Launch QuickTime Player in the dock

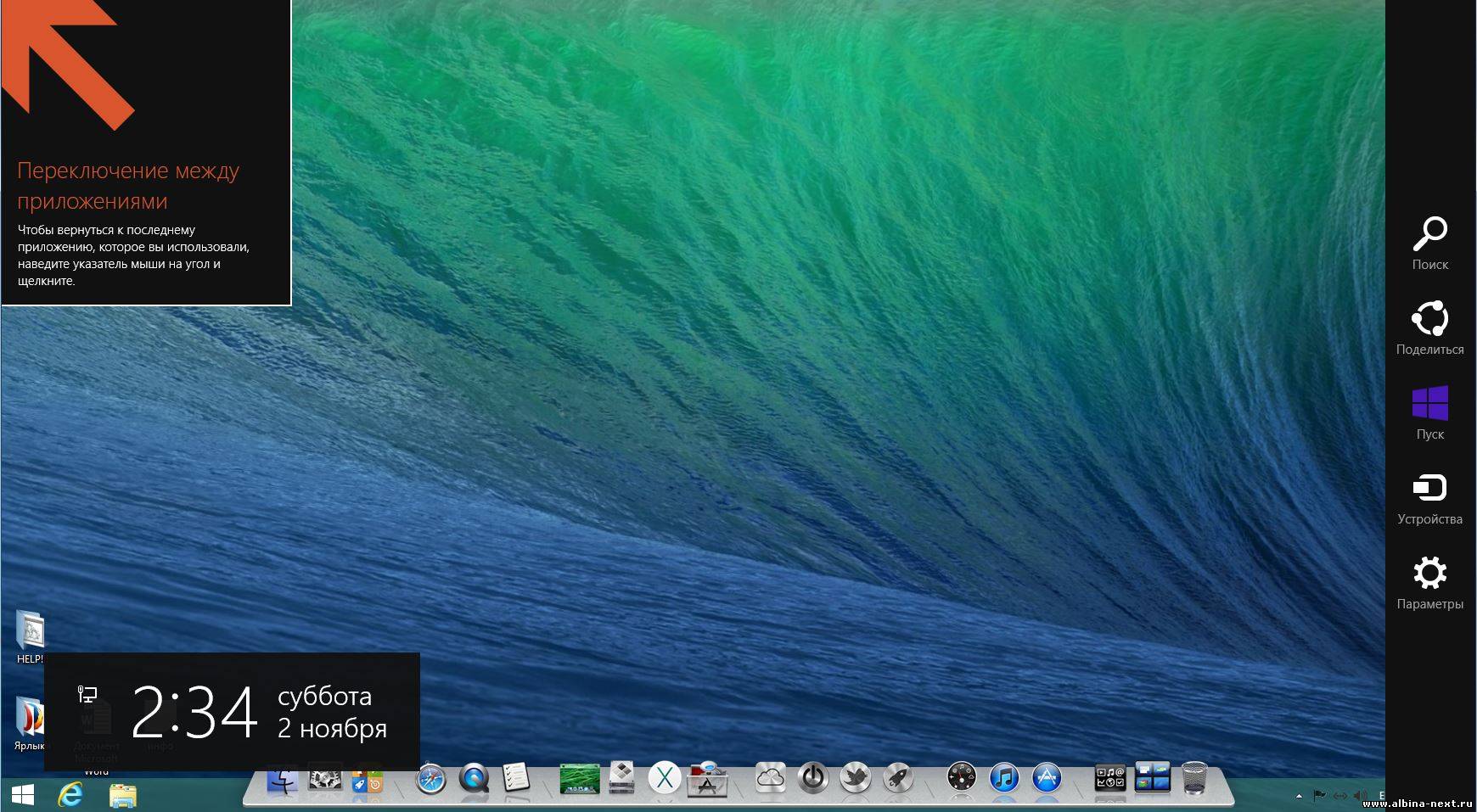tap(474, 778)
